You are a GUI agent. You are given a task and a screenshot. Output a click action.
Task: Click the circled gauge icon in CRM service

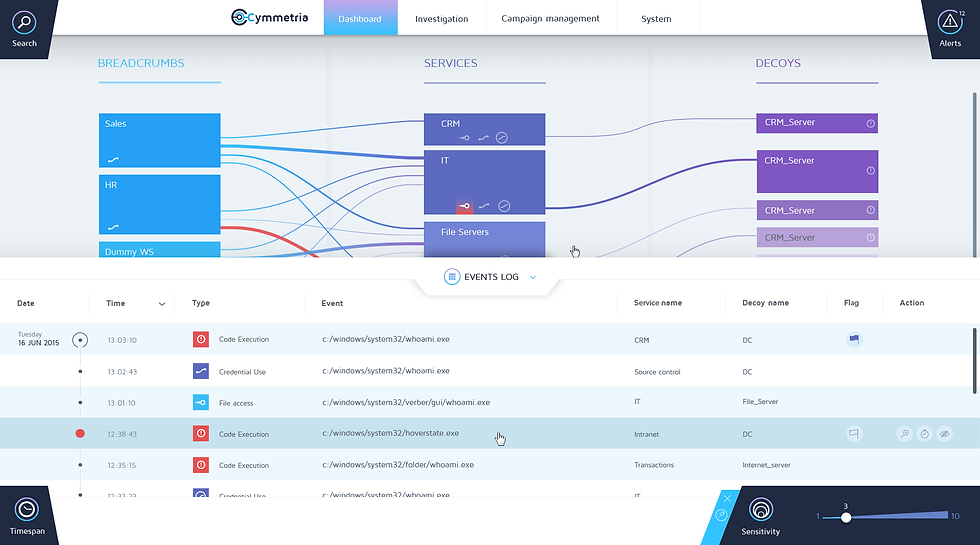[502, 138]
